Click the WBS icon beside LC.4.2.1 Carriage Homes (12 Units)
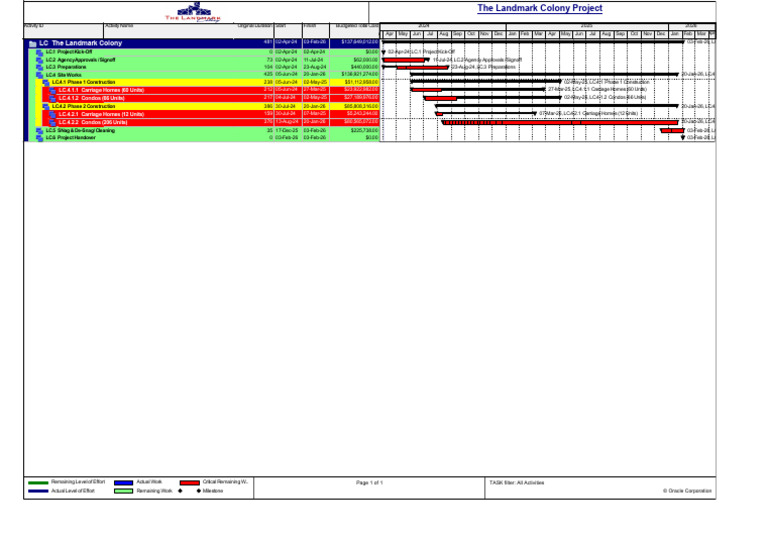Screen dimensions: 768x543 tap(52, 114)
